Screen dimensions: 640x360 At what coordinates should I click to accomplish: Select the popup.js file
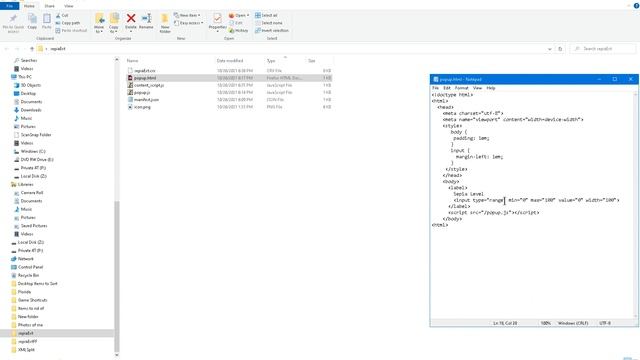pyautogui.click(x=142, y=93)
